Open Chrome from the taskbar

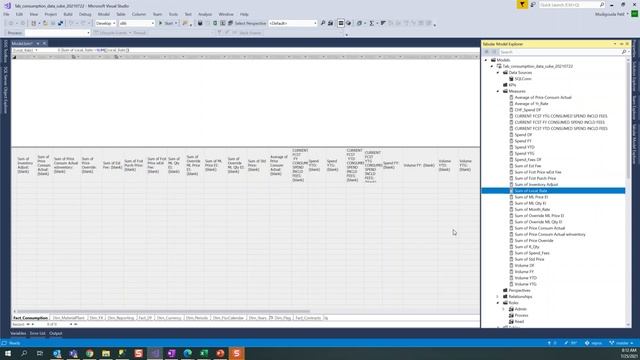[89, 353]
